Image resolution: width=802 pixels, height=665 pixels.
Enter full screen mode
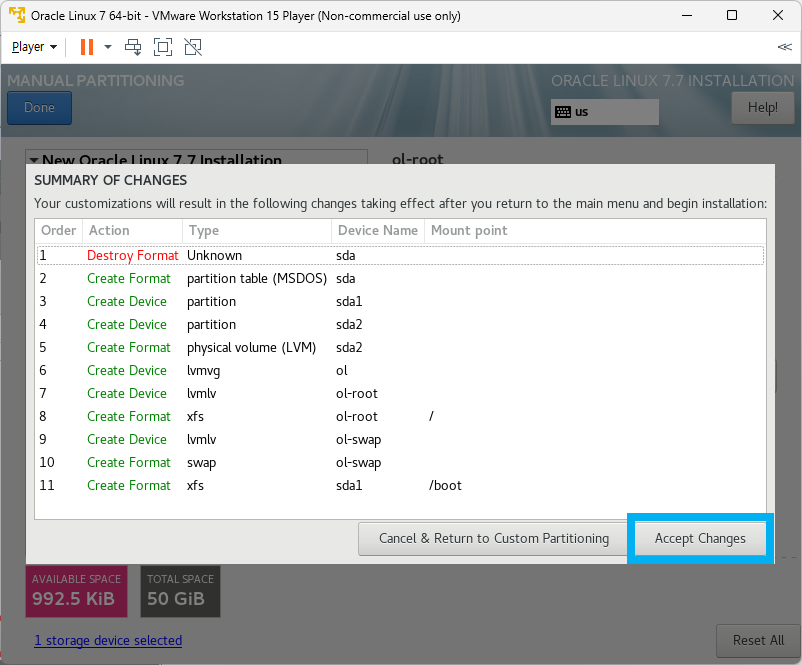(163, 47)
